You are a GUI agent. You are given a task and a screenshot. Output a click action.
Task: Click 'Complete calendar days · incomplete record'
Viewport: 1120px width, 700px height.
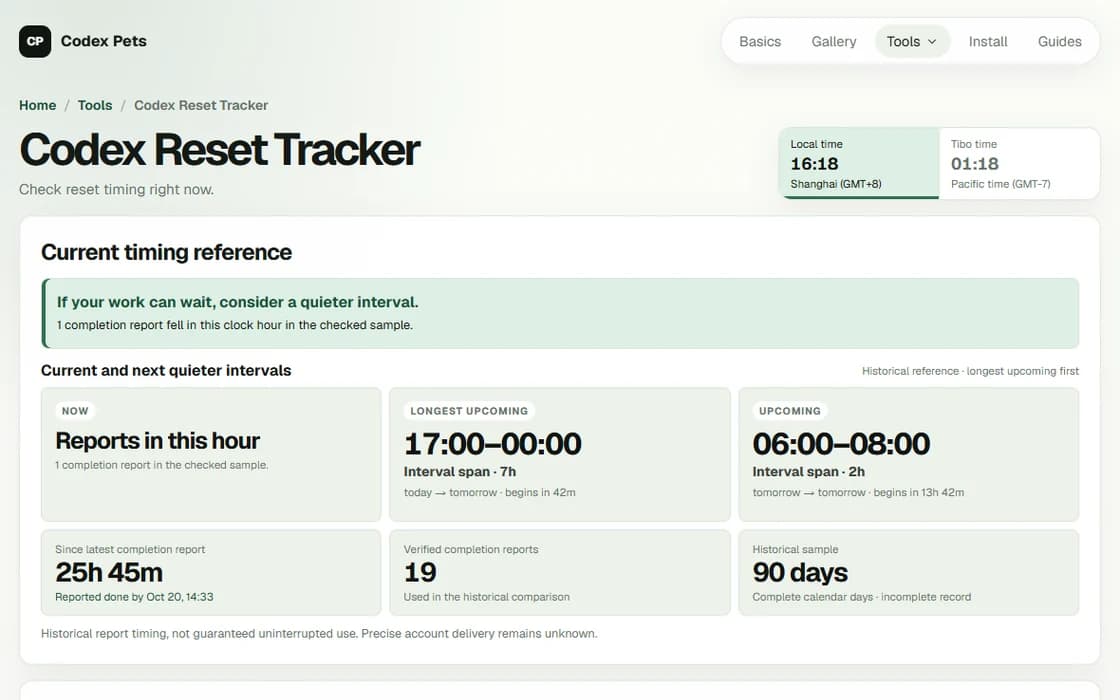861,597
